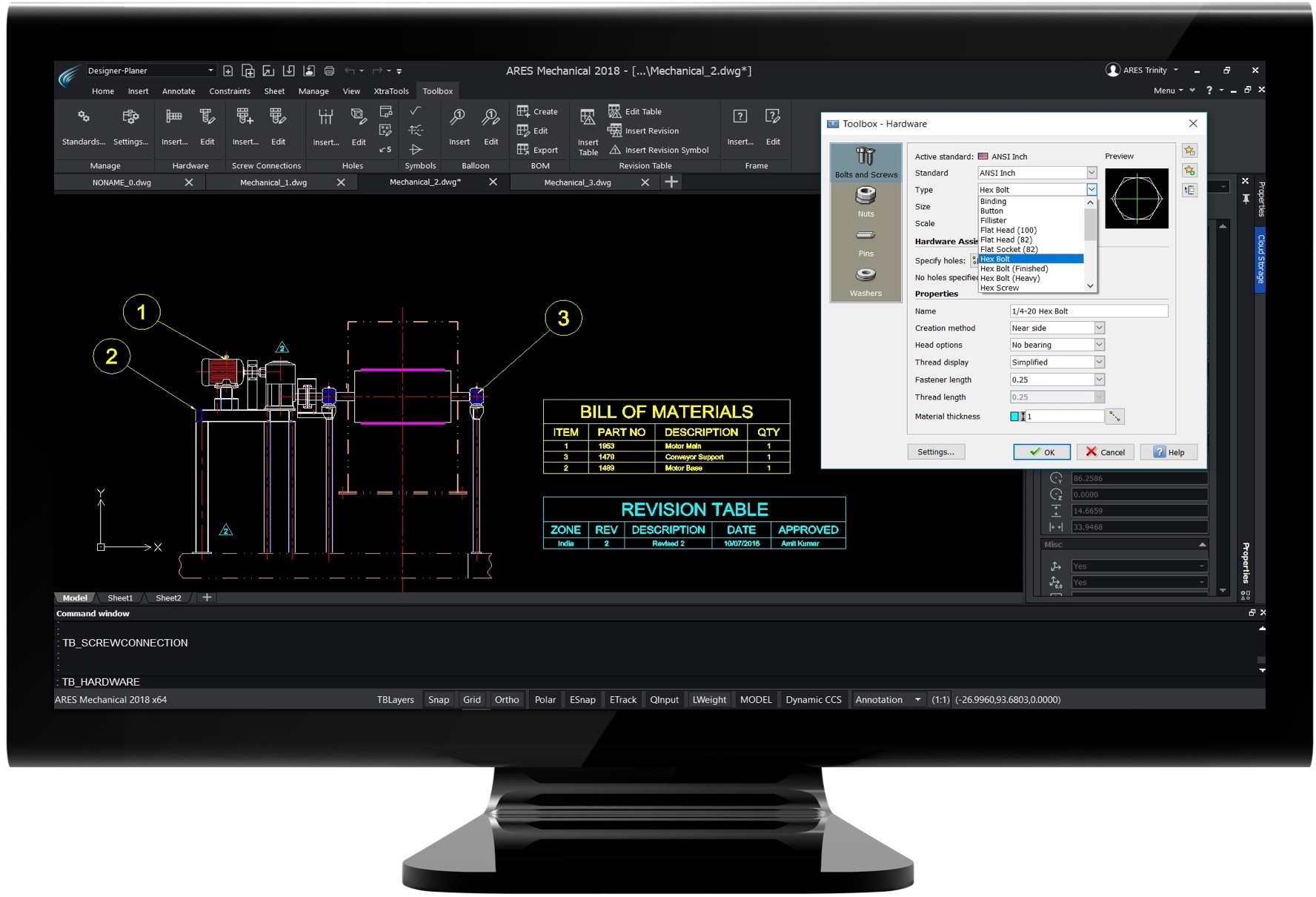Image resolution: width=1316 pixels, height=897 pixels.
Task: Edit Balloon icon in ribbon
Action: coord(491,117)
